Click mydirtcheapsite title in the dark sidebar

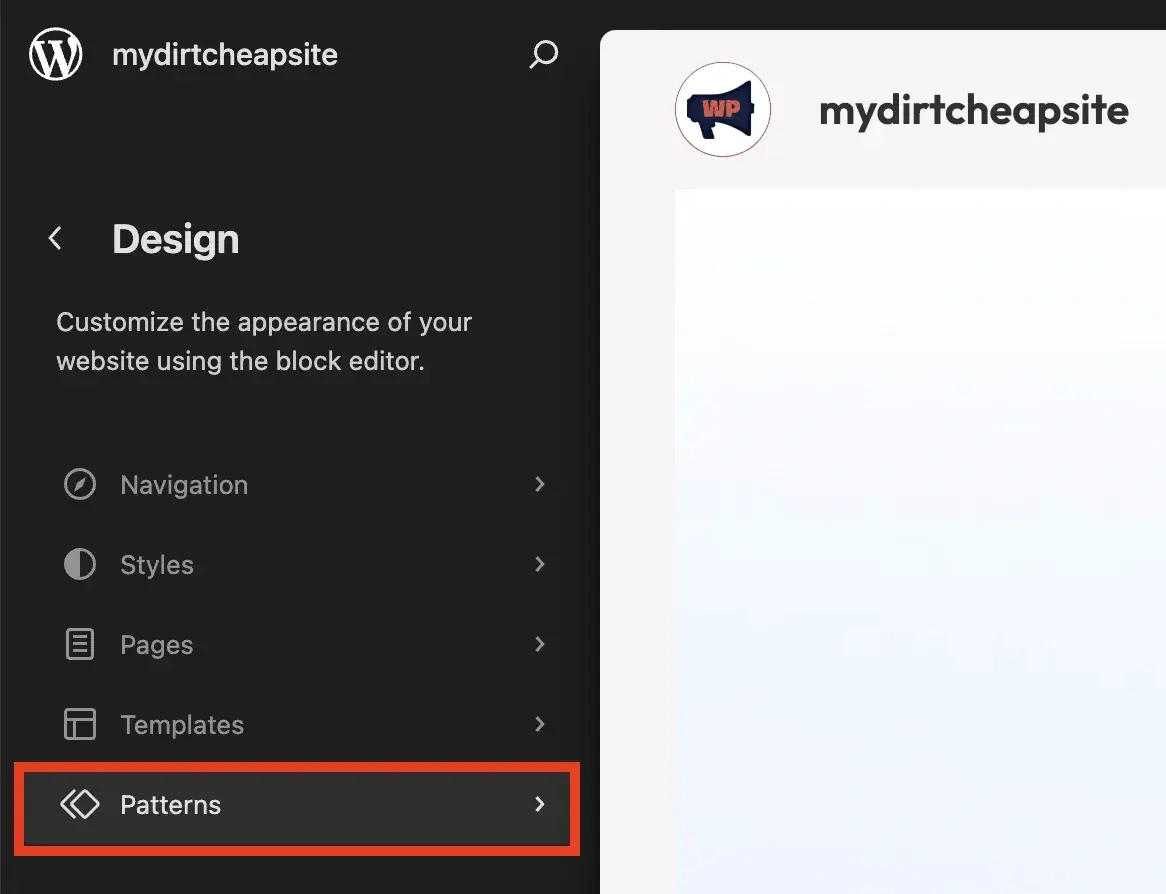(x=225, y=55)
